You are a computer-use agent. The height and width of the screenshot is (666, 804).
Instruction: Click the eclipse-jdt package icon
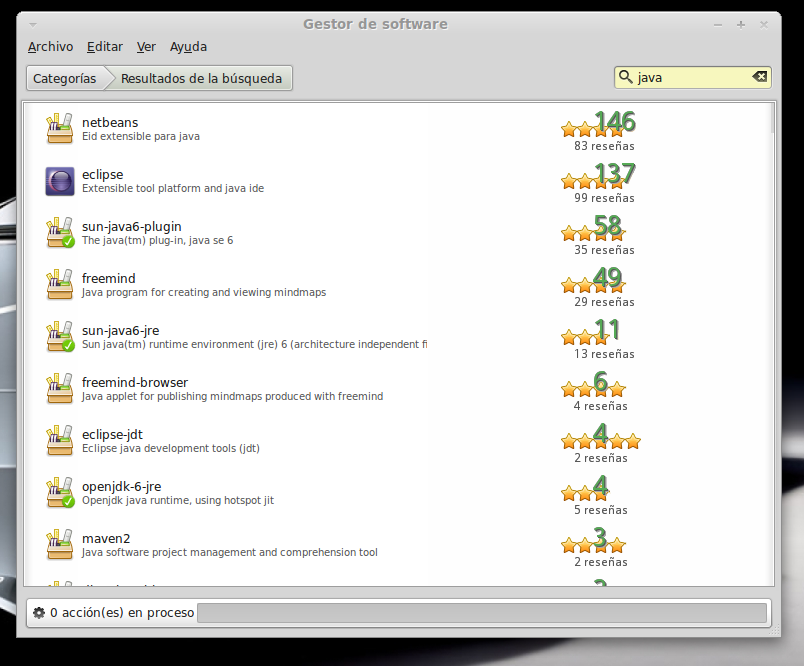click(59, 440)
